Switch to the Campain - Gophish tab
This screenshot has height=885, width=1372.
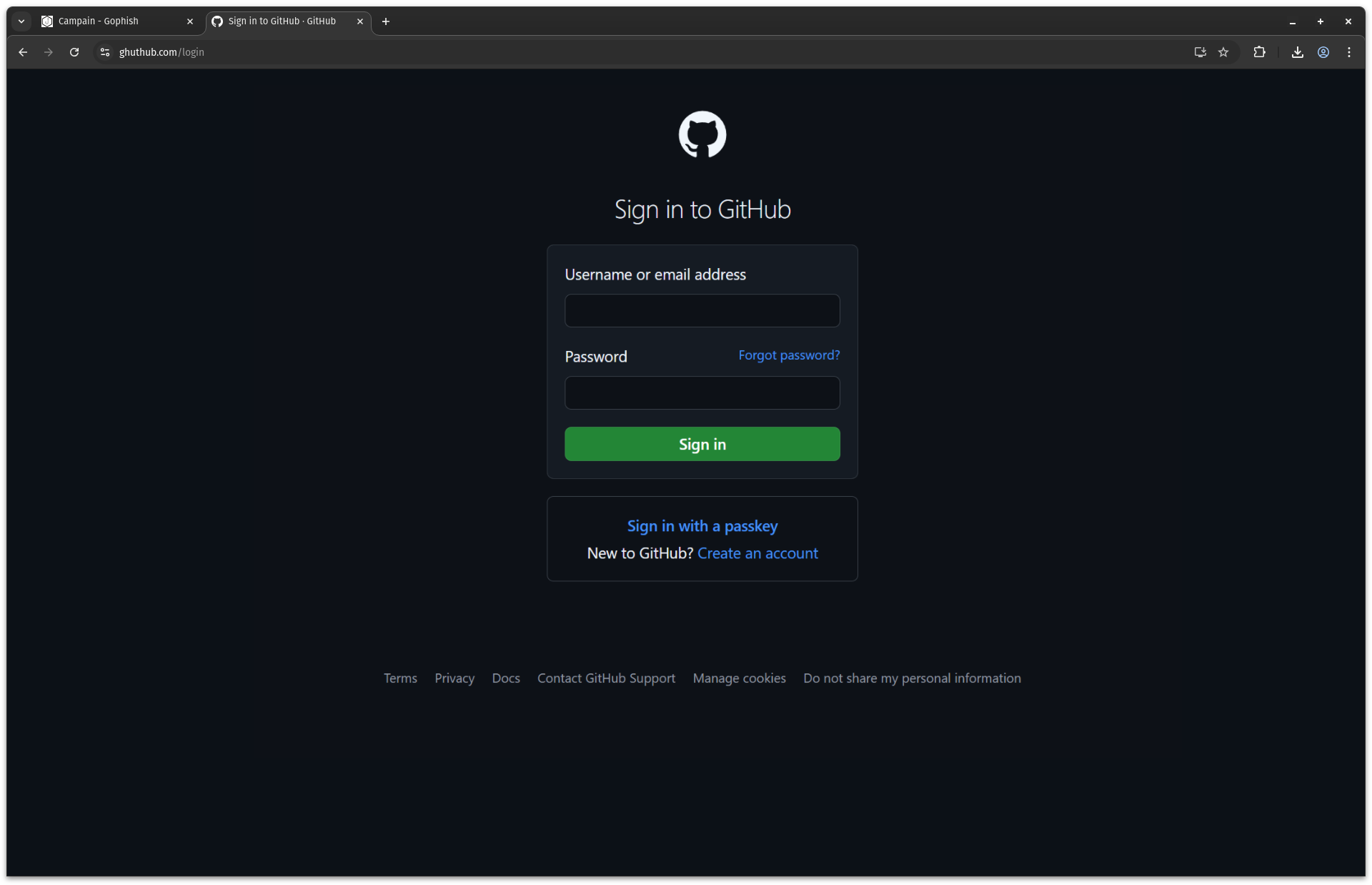(118, 21)
